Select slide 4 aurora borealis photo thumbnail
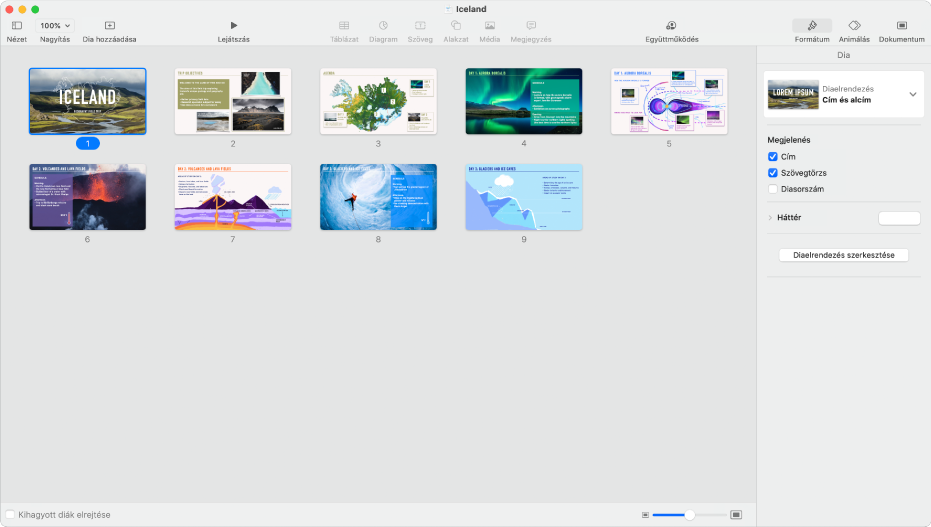 pos(524,101)
